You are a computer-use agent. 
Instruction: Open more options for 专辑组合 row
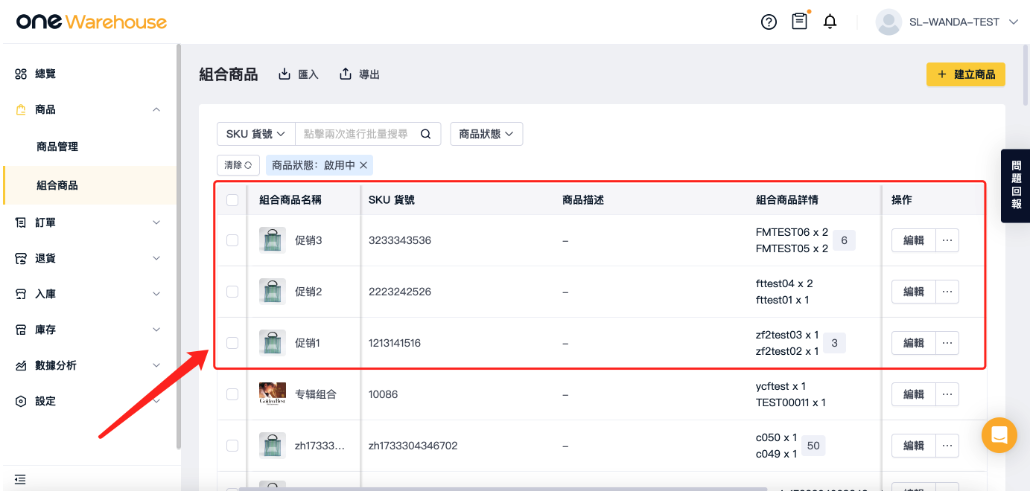947,394
